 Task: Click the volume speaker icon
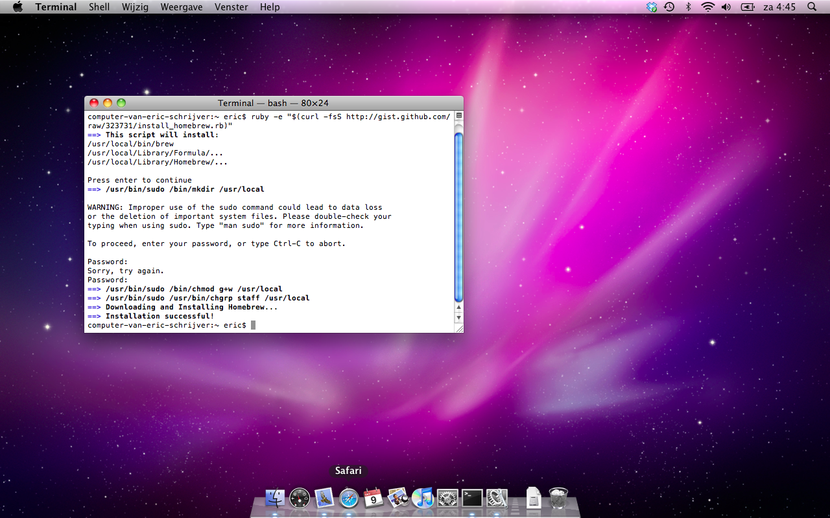(726, 7)
